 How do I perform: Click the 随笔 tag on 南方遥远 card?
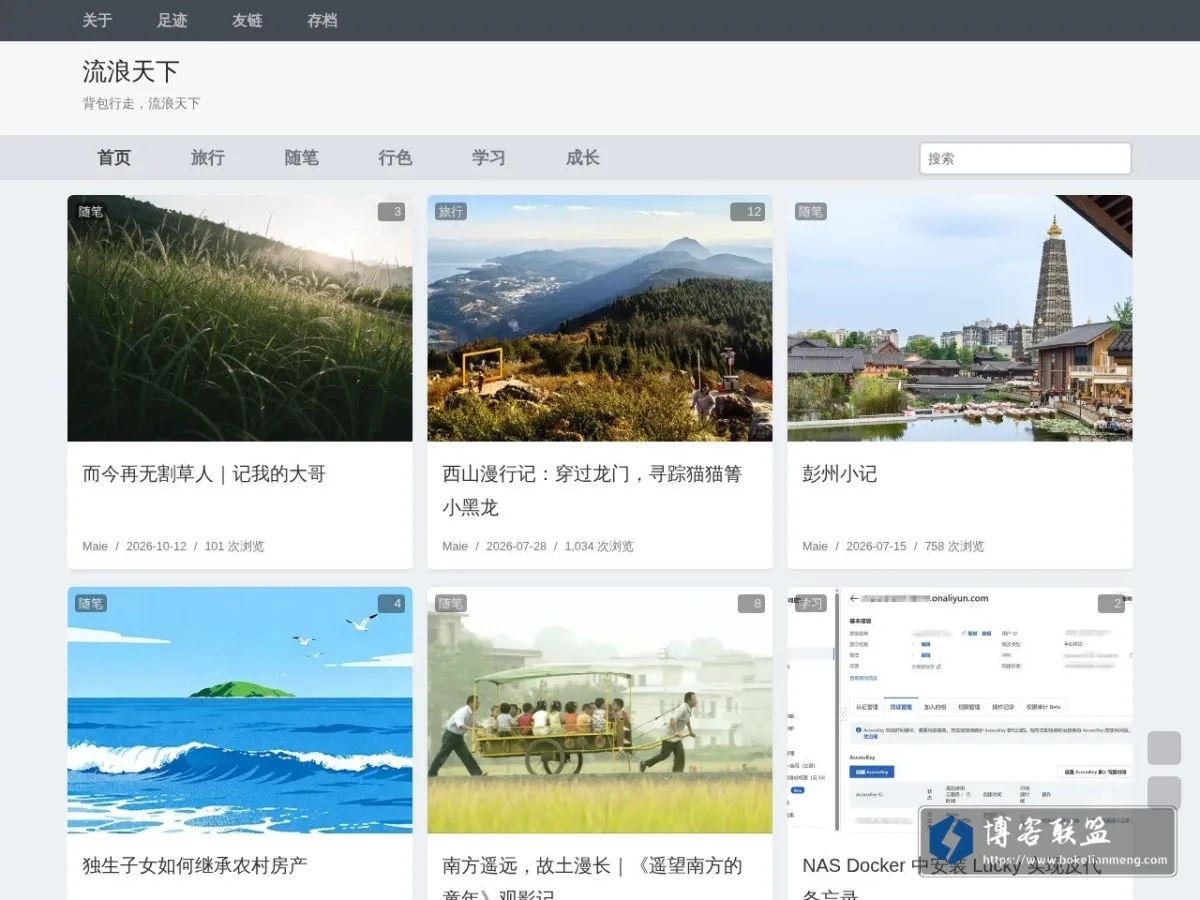click(x=451, y=604)
